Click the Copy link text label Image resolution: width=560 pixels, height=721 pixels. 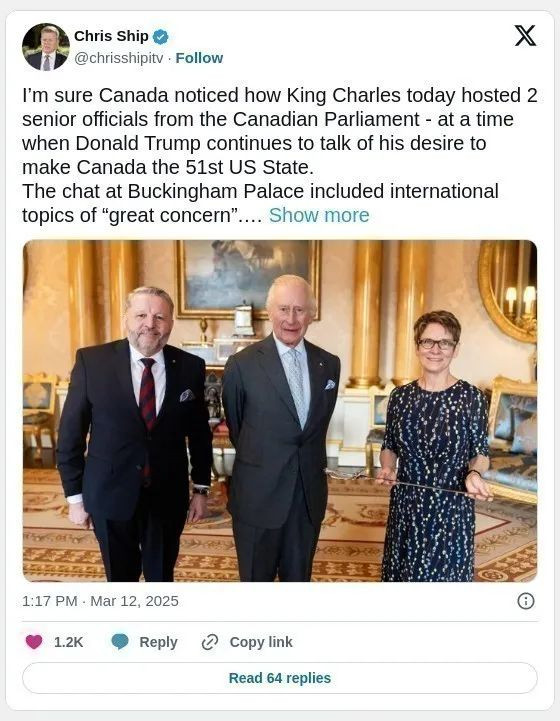click(261, 642)
